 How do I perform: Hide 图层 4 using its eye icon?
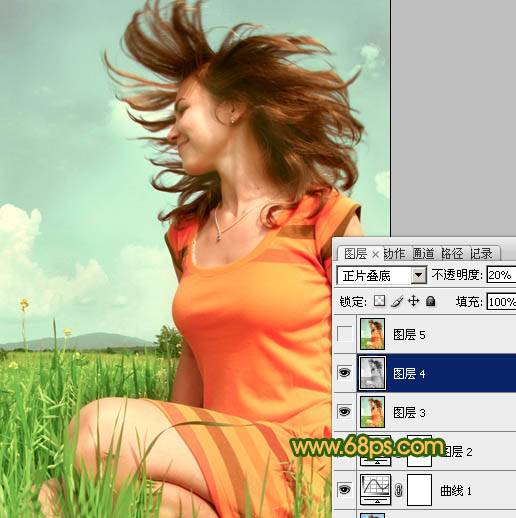344,372
